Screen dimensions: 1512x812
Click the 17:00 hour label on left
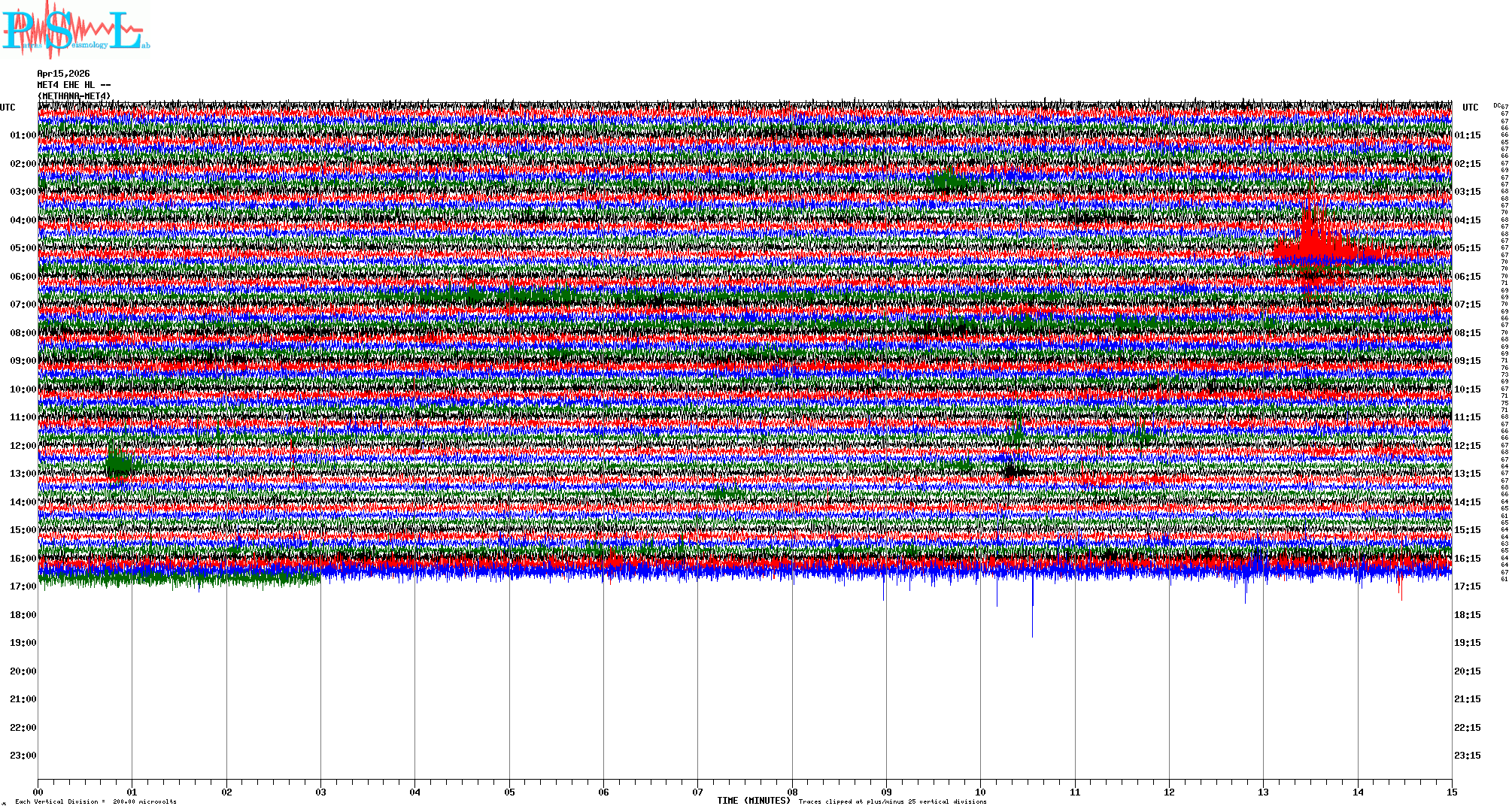click(x=23, y=586)
